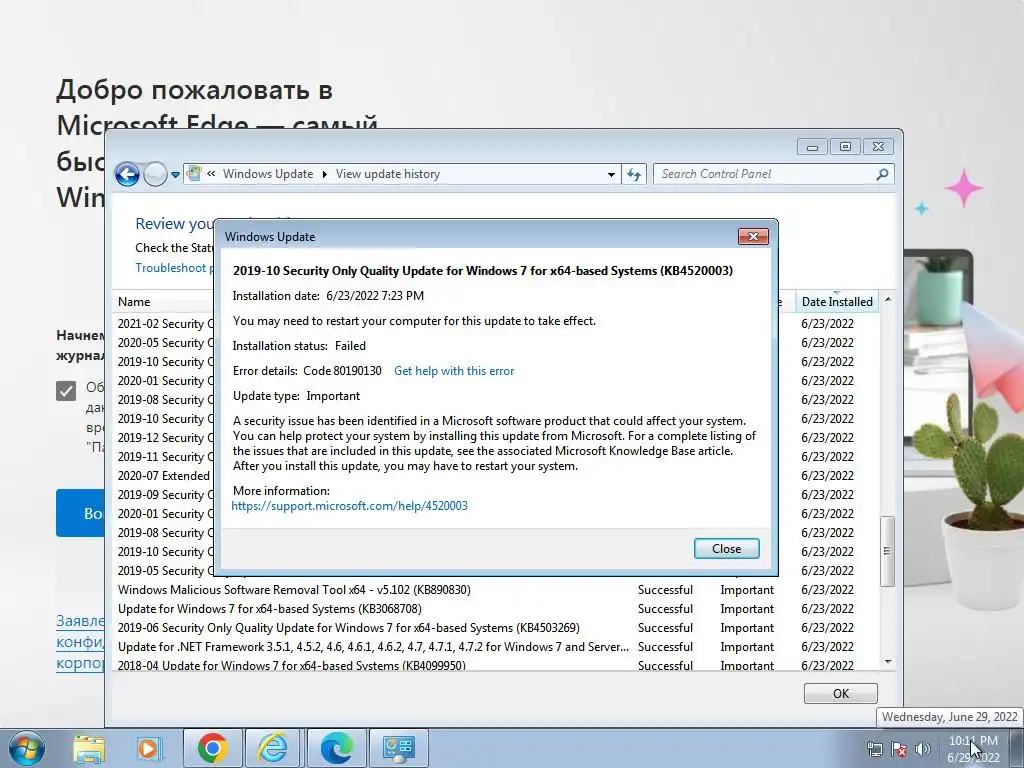This screenshot has height=768, width=1024.
Task: Click the Show desktop strip on taskbar
Action: pos(1016,749)
